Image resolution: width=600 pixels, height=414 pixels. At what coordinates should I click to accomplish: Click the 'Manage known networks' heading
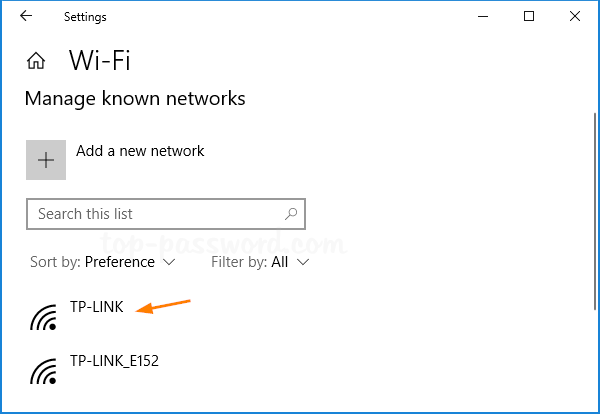[135, 98]
